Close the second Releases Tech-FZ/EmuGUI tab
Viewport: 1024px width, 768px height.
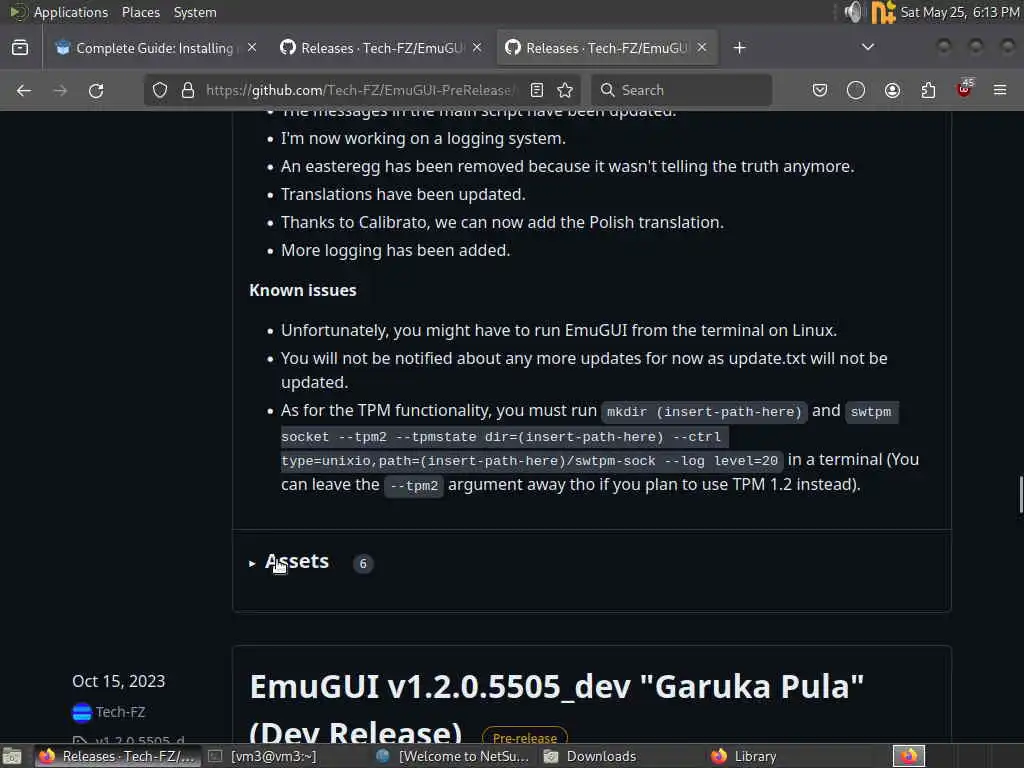pyautogui.click(x=477, y=48)
